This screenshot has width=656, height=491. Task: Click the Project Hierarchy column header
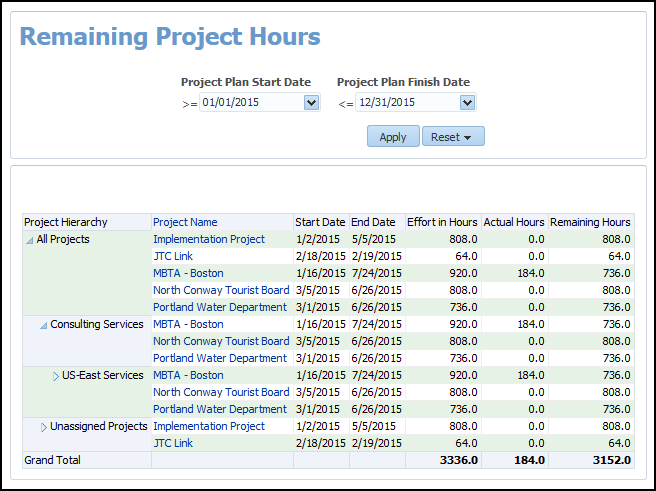66,222
